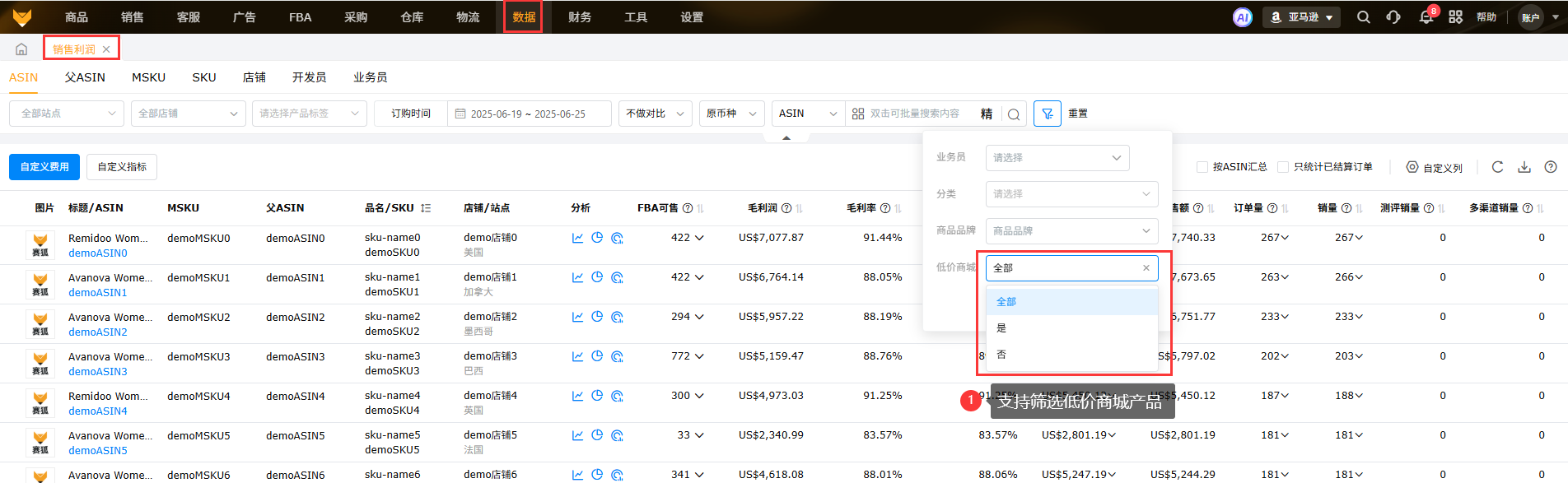The height and width of the screenshot is (483, 1568).
Task: Switch to the 父ASIN tab
Action: click(85, 77)
